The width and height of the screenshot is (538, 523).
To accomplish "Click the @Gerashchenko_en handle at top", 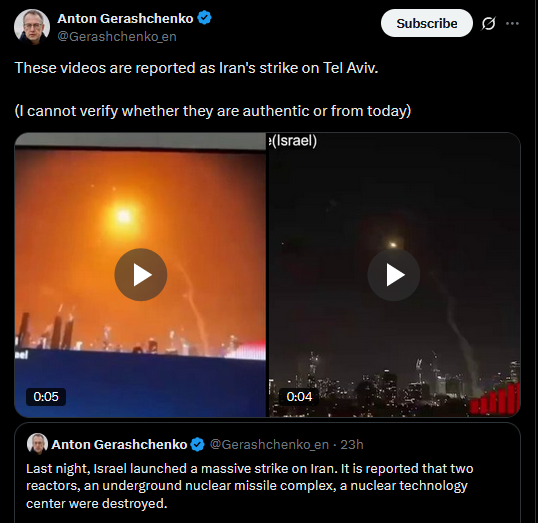I will click(x=117, y=36).
